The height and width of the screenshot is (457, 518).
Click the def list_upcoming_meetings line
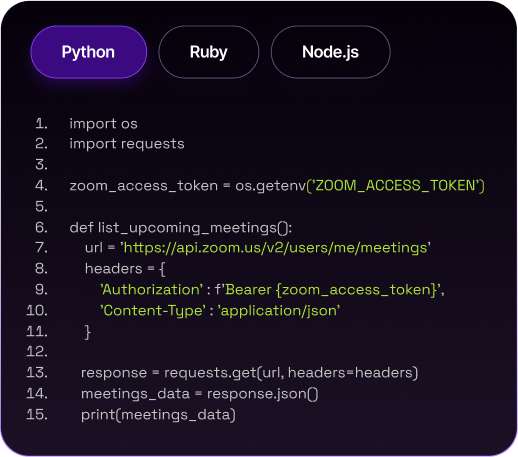pos(181,228)
